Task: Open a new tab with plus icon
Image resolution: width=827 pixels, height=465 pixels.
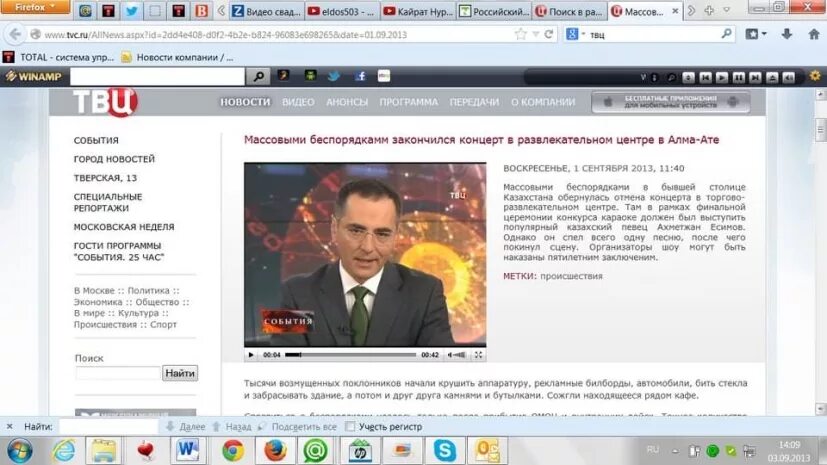Action: 709,11
